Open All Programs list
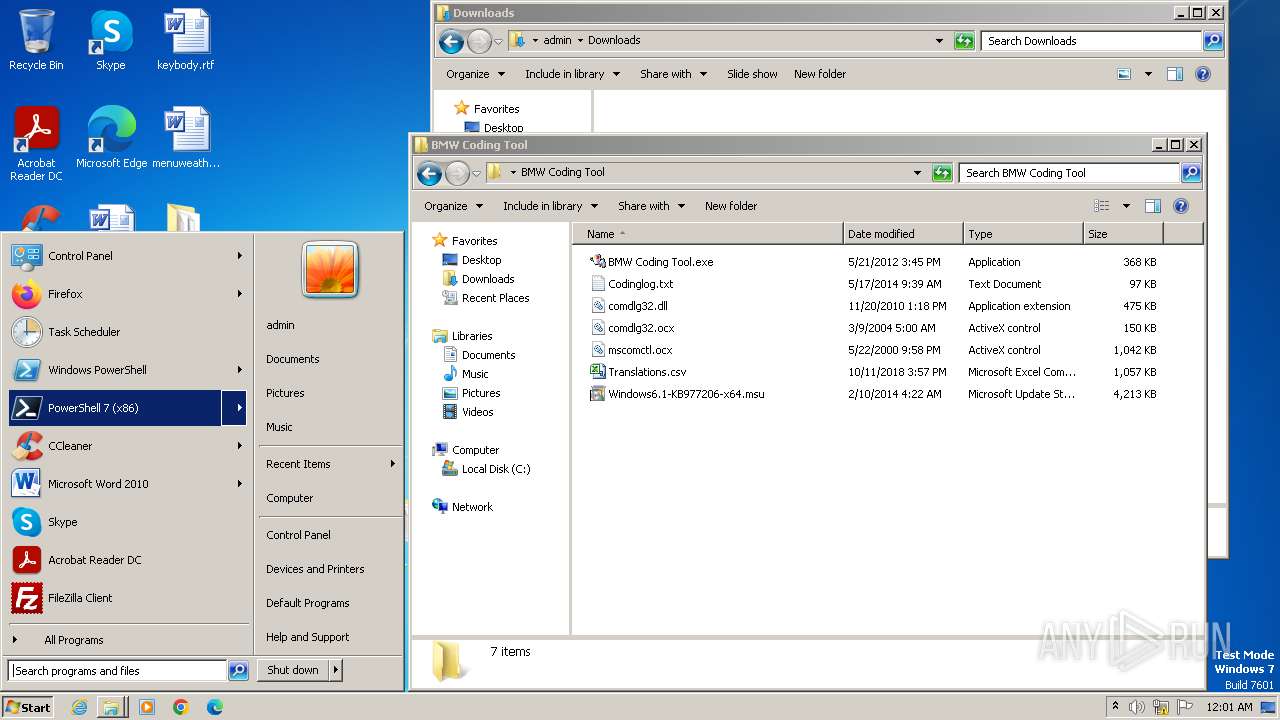The image size is (1280, 720). [x=73, y=640]
